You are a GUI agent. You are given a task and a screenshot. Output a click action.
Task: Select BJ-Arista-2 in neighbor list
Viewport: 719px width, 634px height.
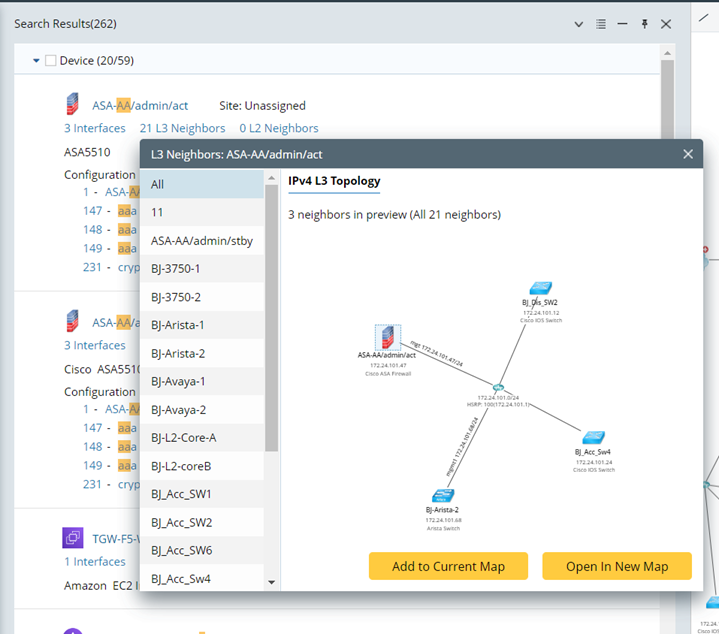pyautogui.click(x=202, y=353)
